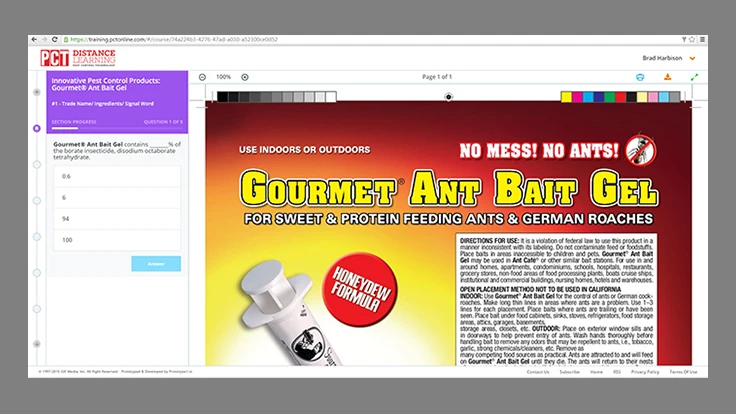Zoom out the document viewer
736x414 pixels.
[202, 77]
